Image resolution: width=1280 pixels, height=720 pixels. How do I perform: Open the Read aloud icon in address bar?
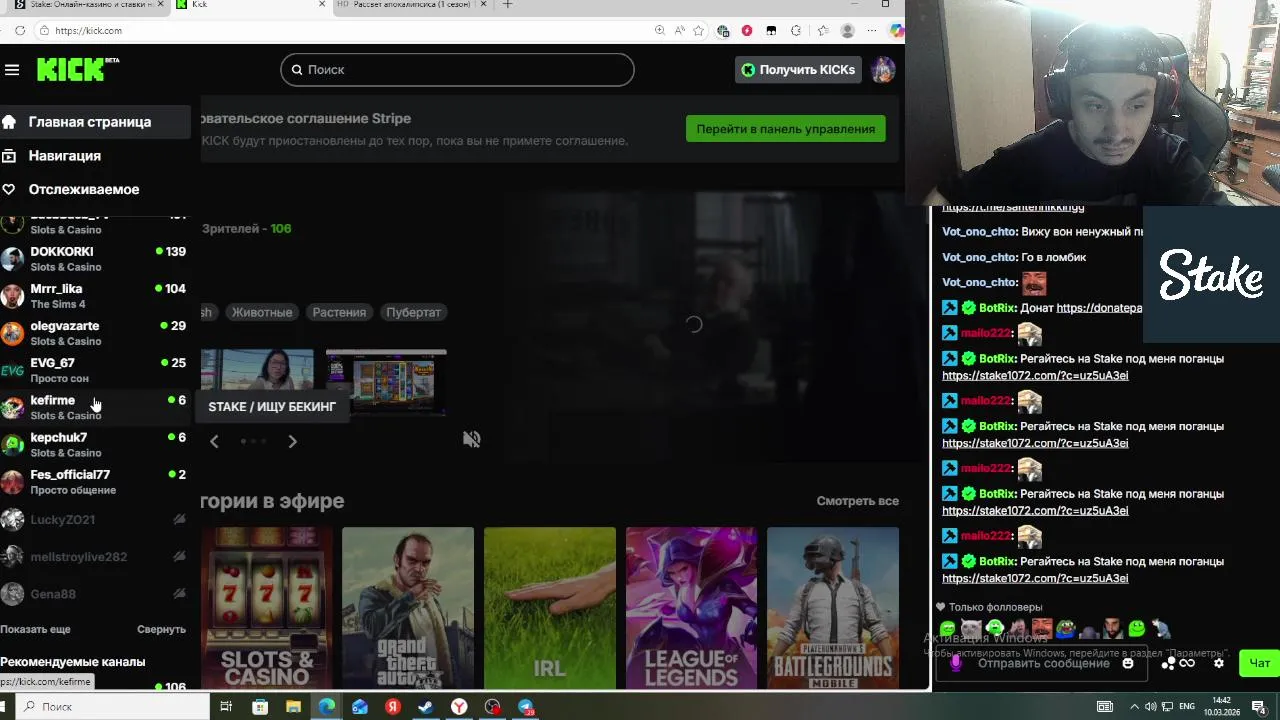coord(680,31)
